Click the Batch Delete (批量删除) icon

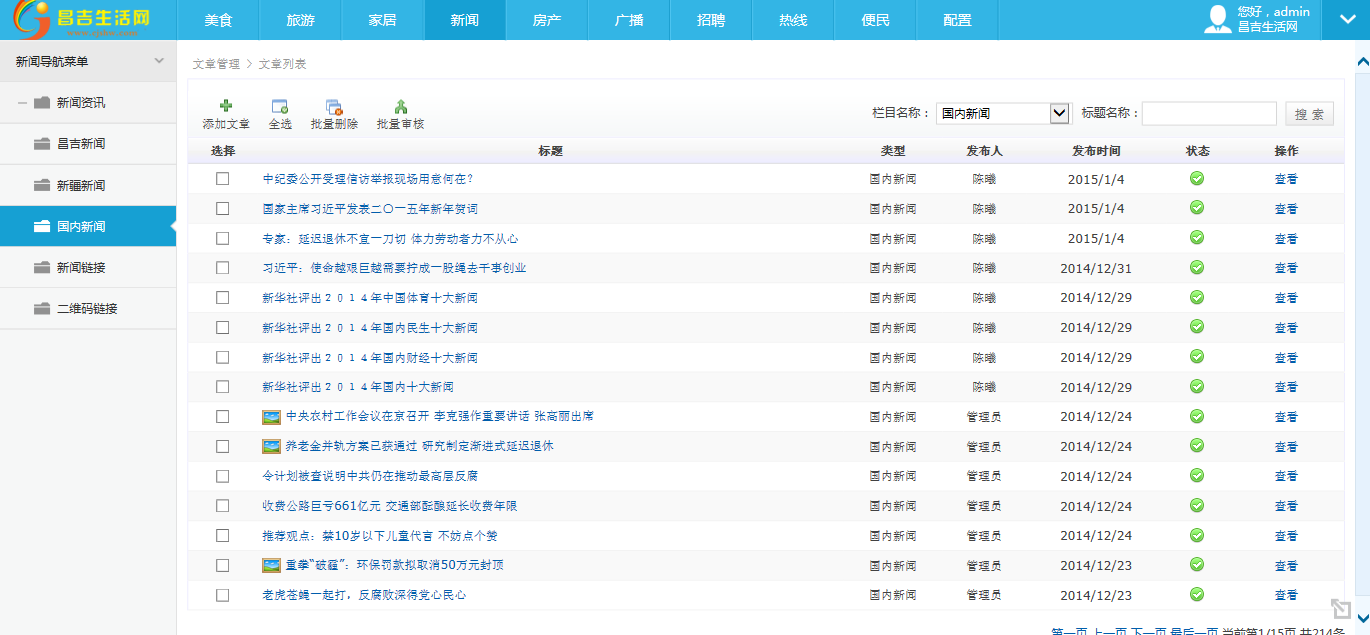[334, 107]
